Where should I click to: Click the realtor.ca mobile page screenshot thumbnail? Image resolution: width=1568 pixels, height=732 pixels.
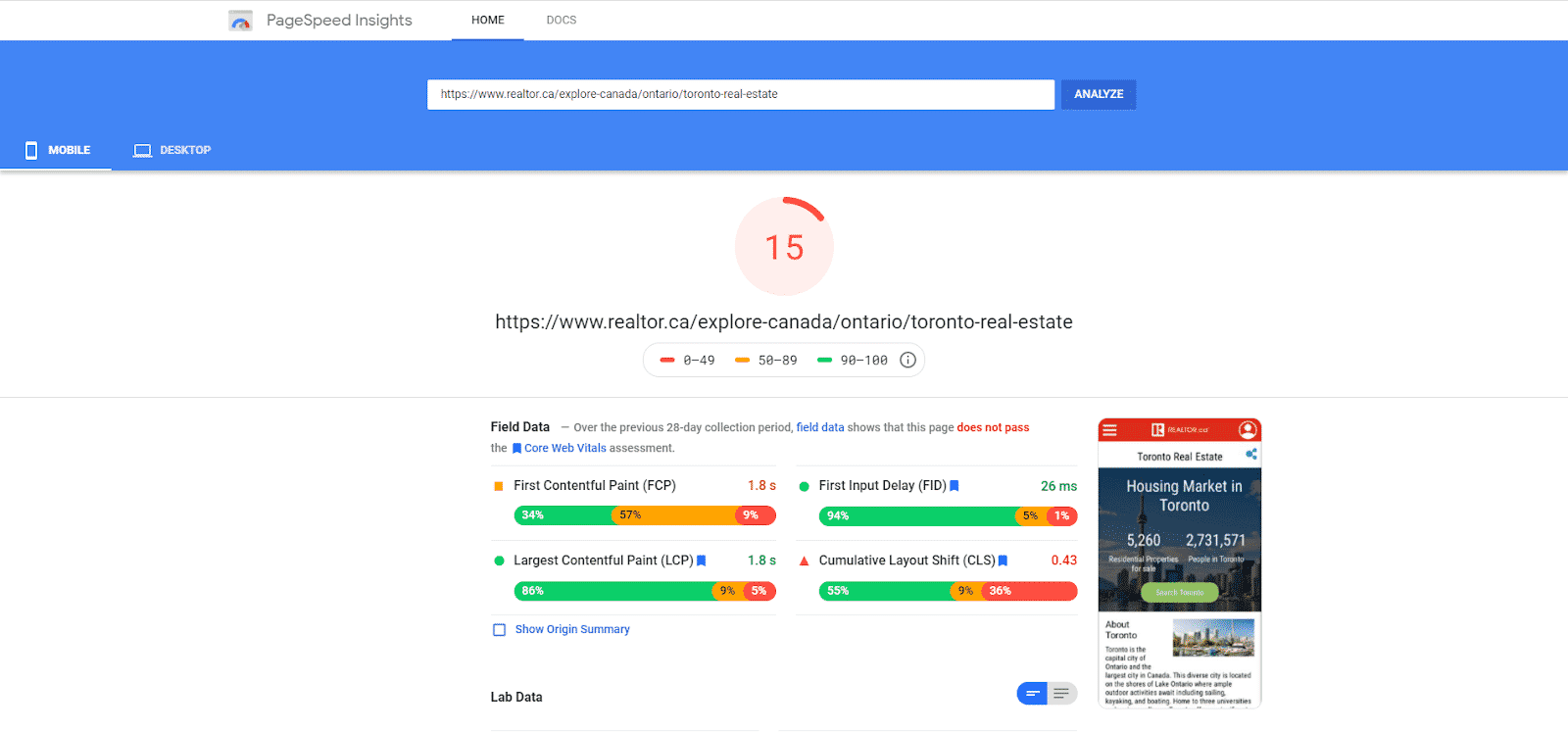coord(1179,562)
